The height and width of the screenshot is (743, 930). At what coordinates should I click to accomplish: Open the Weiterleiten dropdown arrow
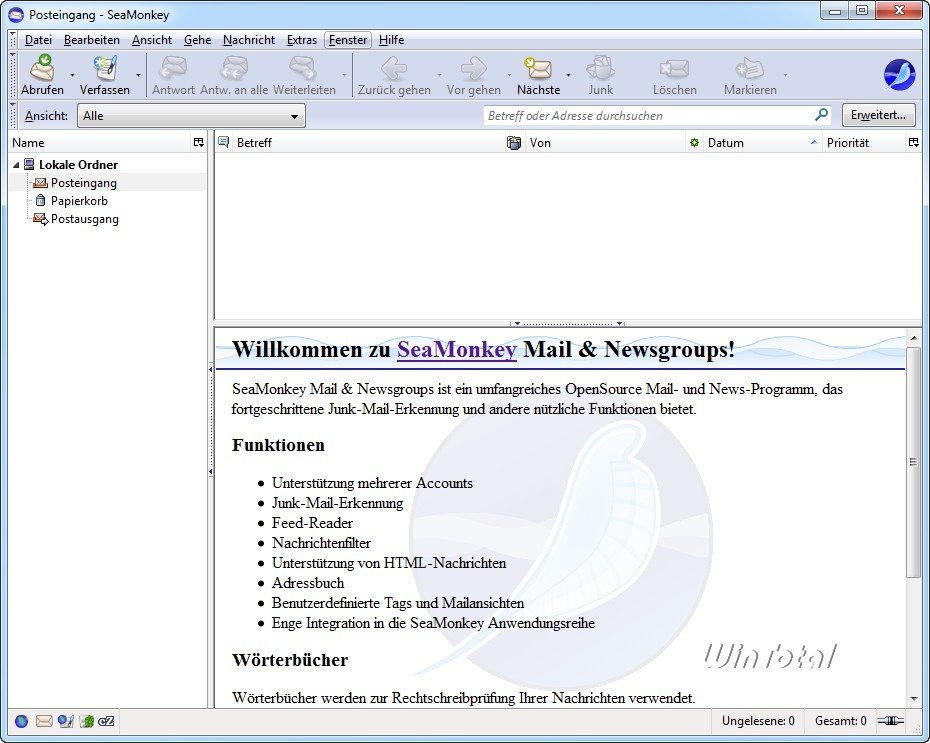tap(345, 75)
